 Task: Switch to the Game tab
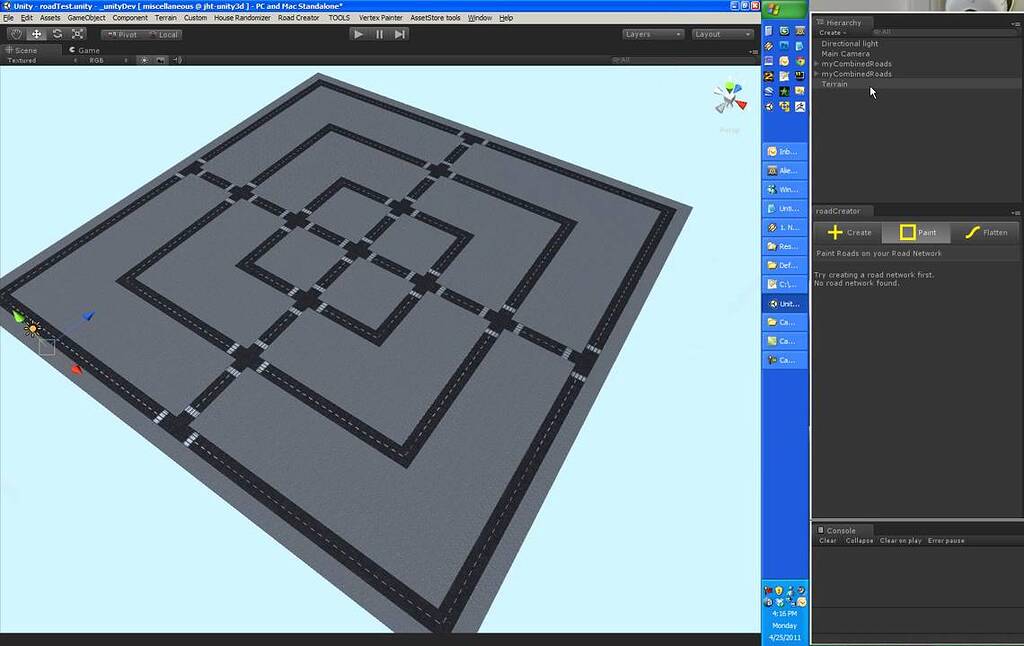click(85, 50)
